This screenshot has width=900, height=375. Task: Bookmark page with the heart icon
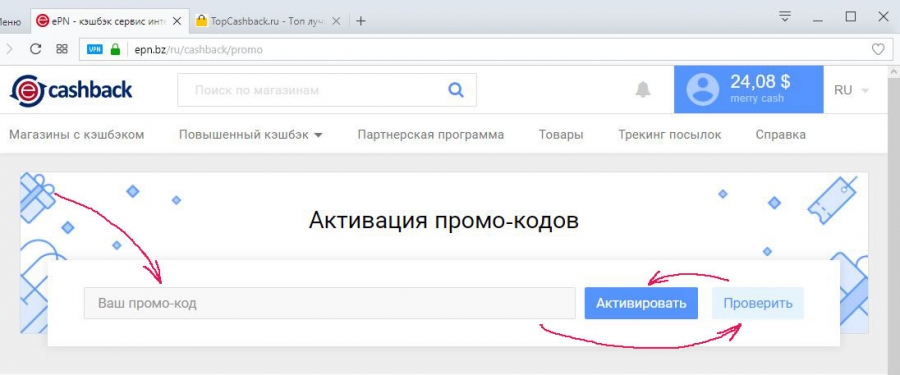[x=878, y=50]
